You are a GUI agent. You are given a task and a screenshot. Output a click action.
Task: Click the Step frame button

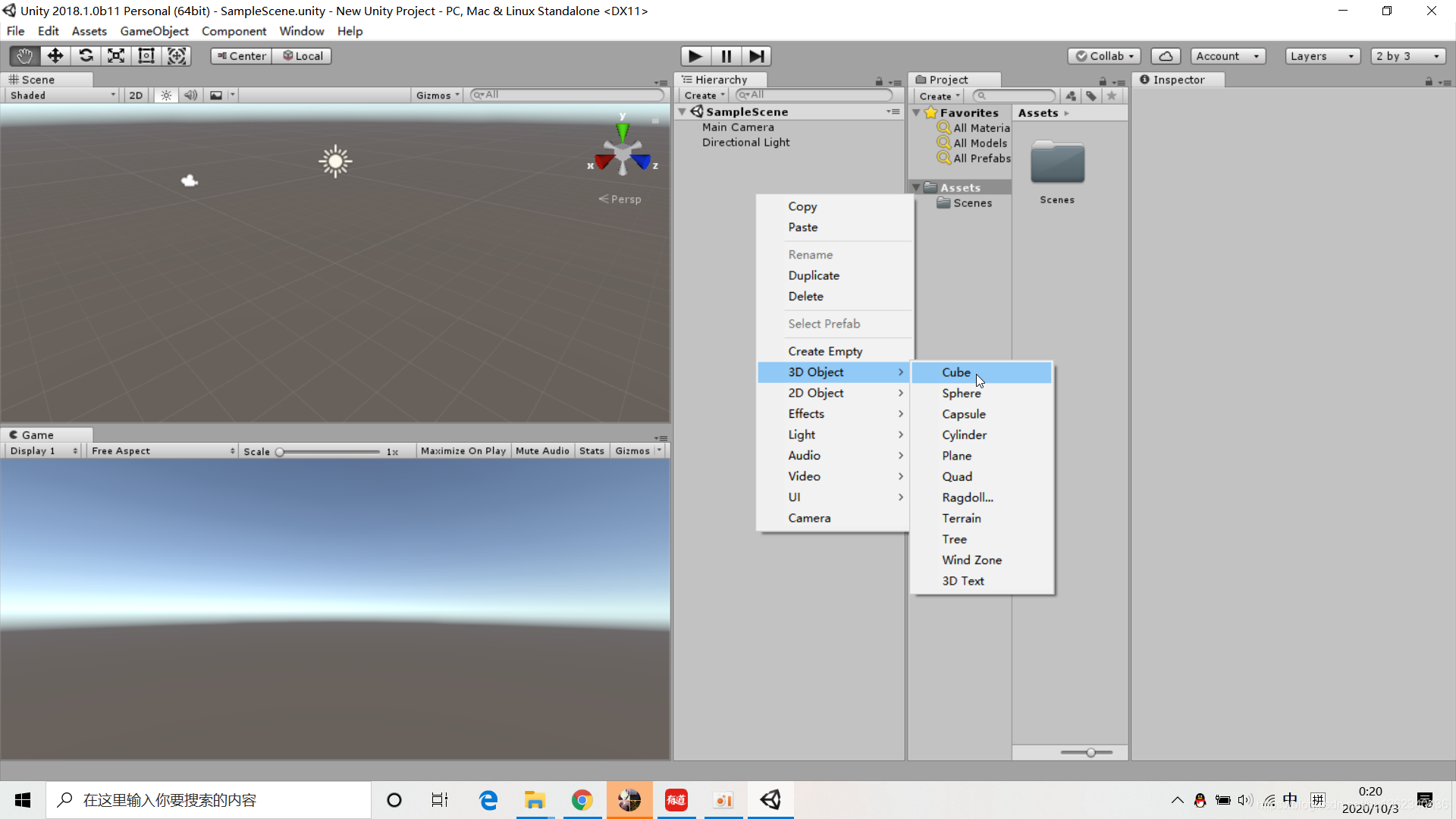pos(756,56)
